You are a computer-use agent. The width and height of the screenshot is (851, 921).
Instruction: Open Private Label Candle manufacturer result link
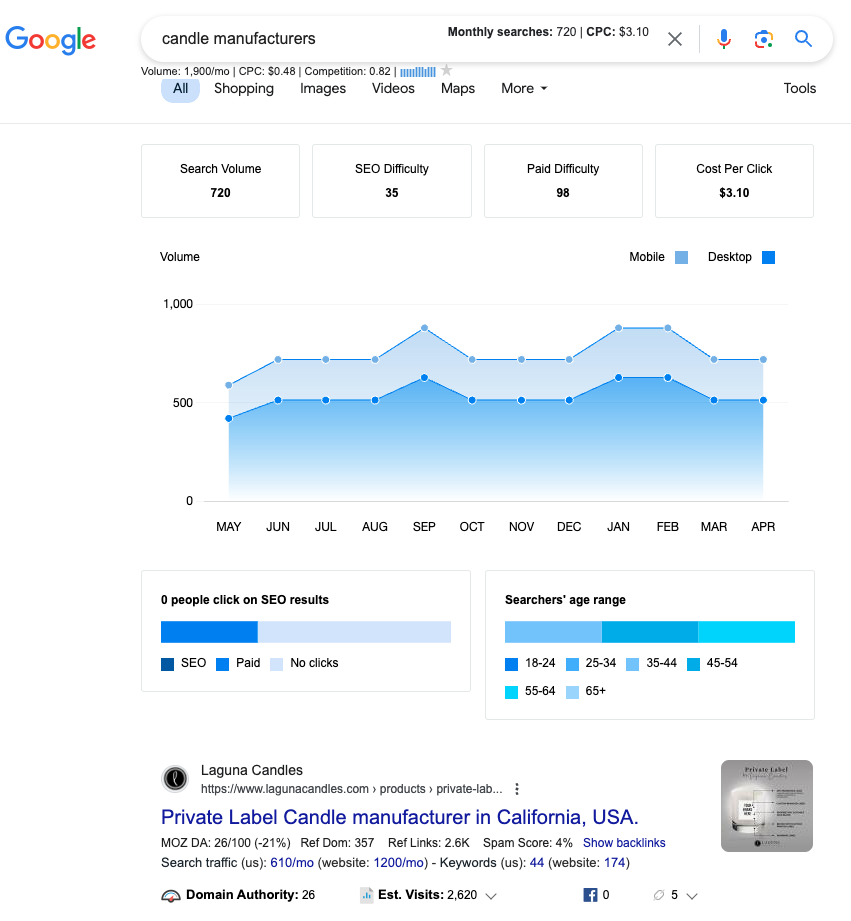399,816
